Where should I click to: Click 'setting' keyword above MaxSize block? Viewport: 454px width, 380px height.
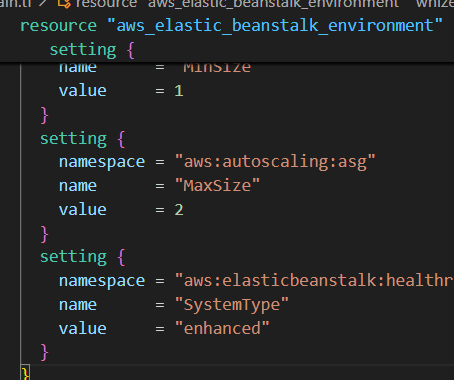click(x=73, y=139)
